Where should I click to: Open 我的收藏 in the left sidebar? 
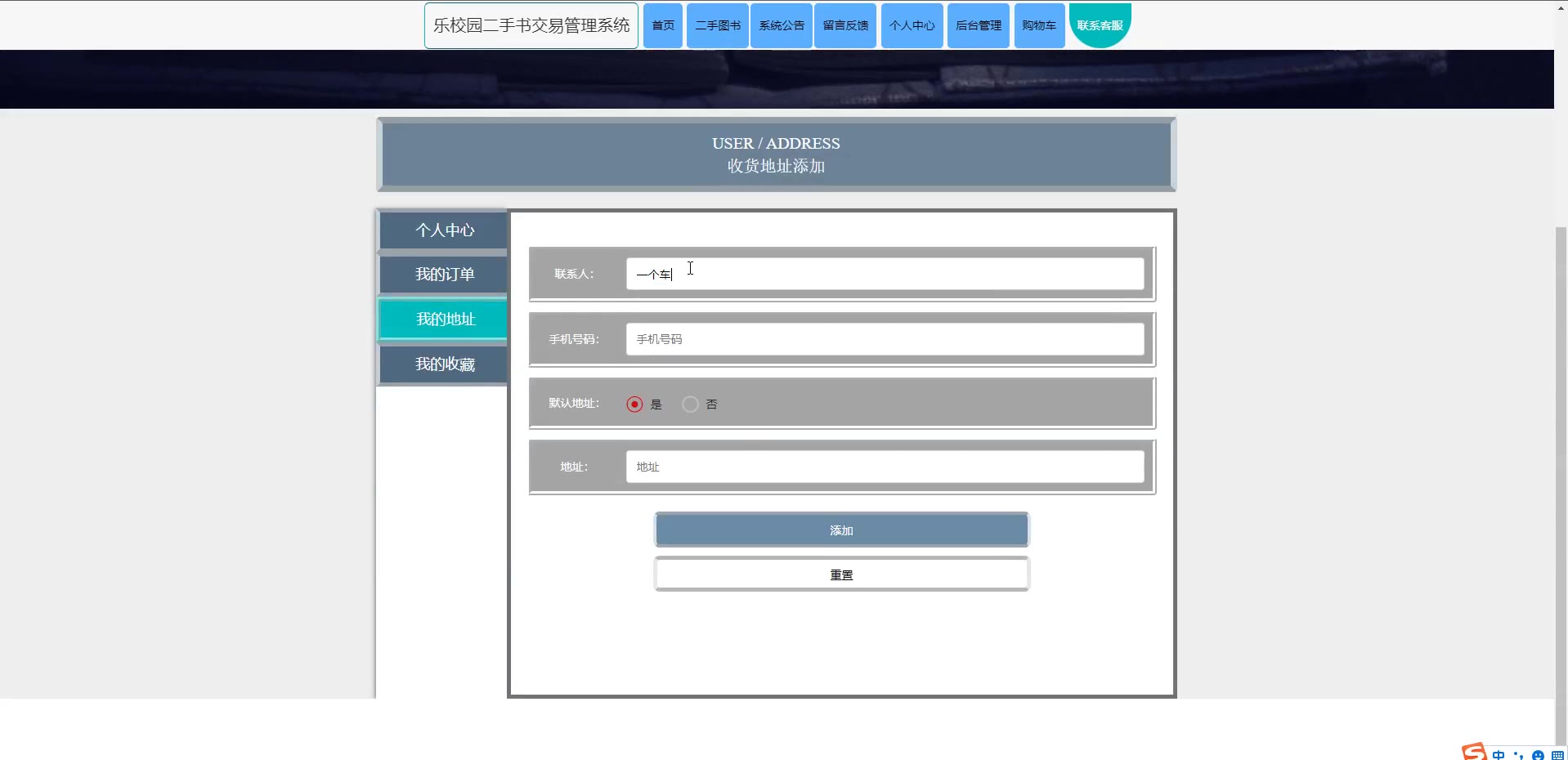pyautogui.click(x=444, y=364)
